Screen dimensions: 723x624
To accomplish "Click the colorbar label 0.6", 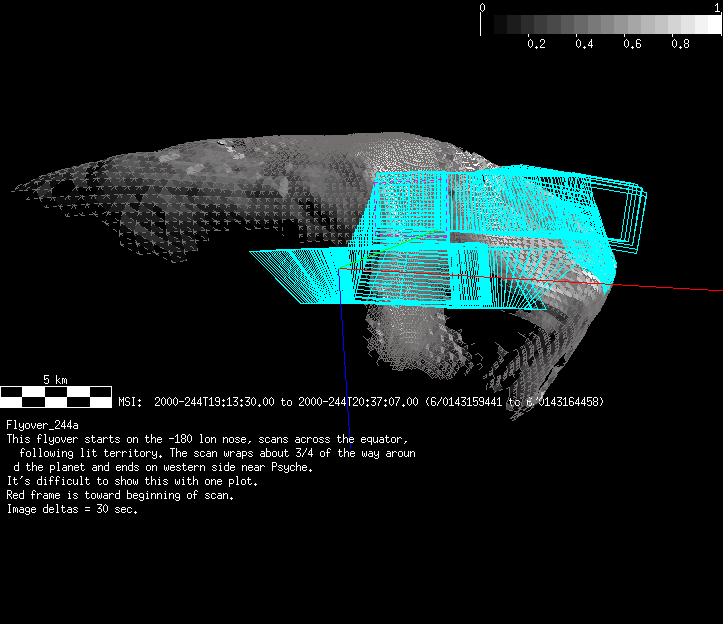I will (x=632, y=44).
